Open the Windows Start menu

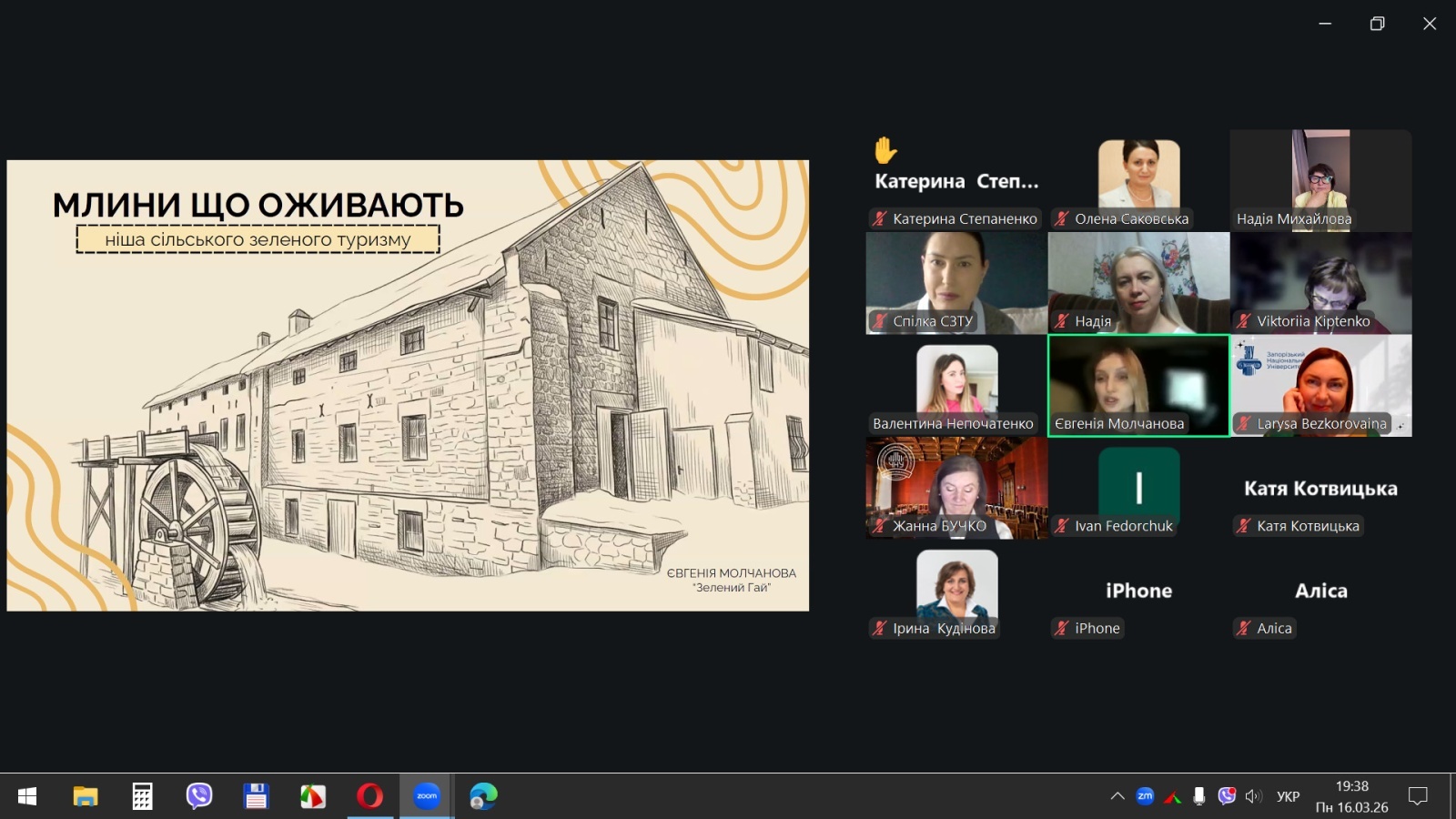[x=27, y=796]
